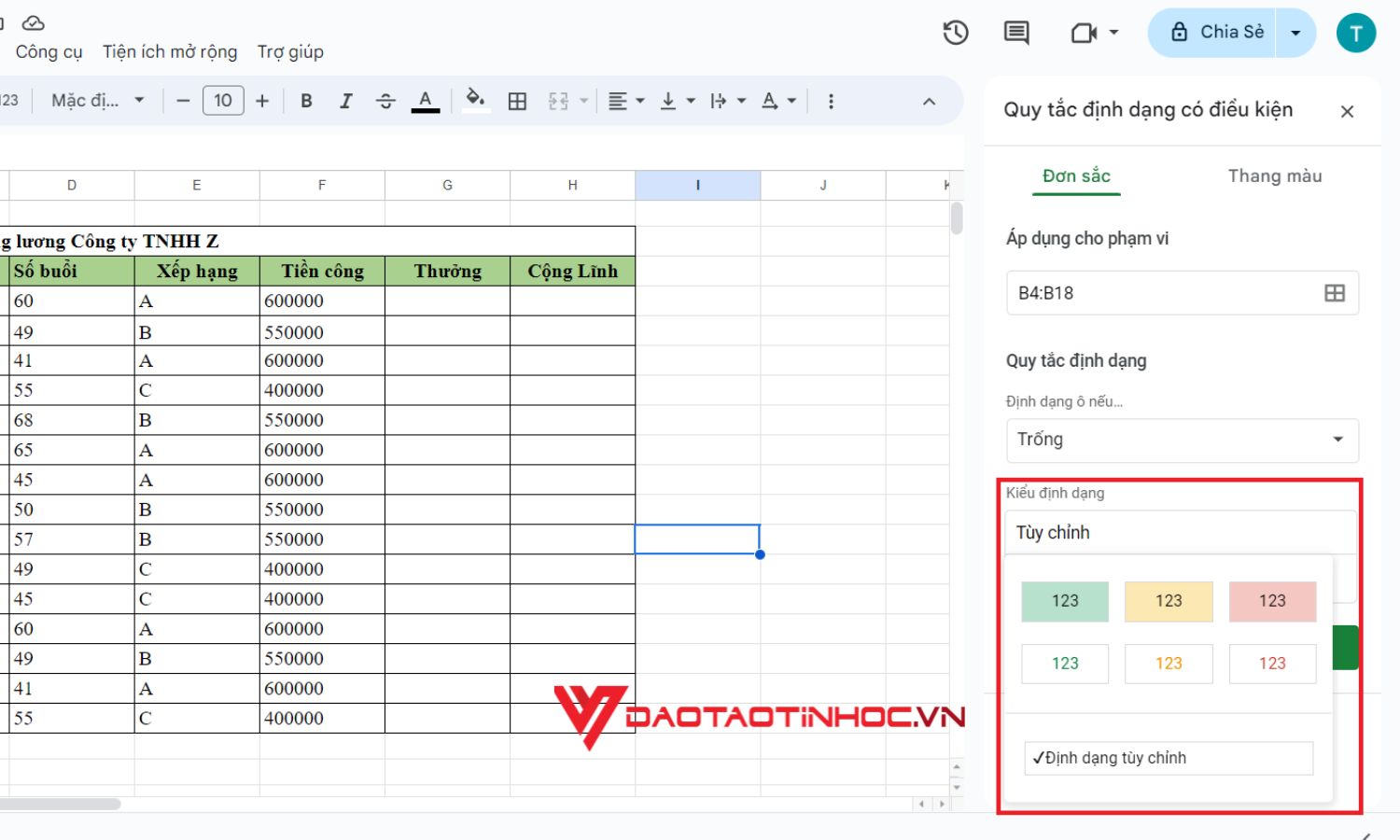Screen dimensions: 1400x840
Task: Open the text rotation dropdown
Action: coord(778,101)
